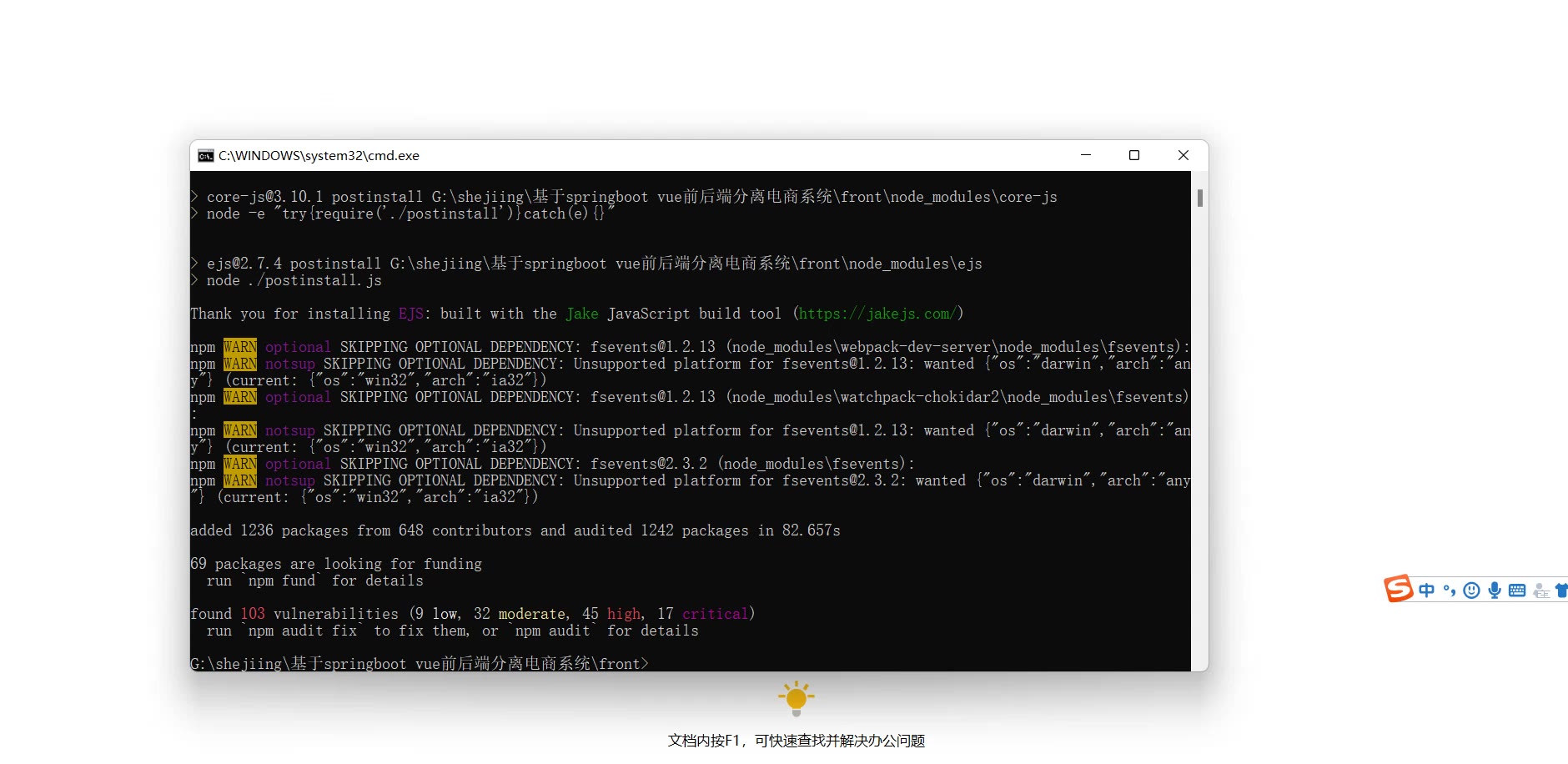The height and width of the screenshot is (764, 1568).
Task: Click the "npm audit fix" suggestion line
Action: (x=453, y=631)
